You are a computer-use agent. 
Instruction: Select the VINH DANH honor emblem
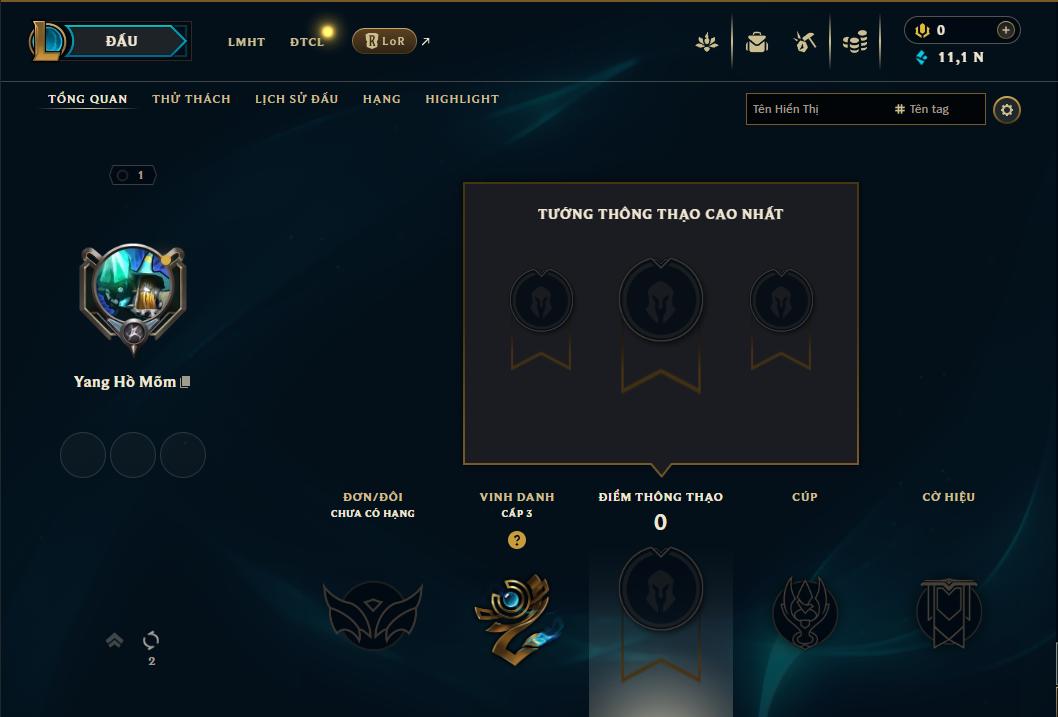[x=517, y=617]
